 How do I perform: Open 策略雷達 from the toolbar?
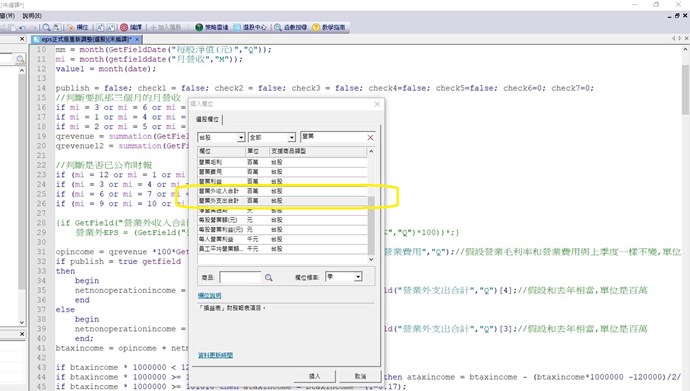coord(212,27)
